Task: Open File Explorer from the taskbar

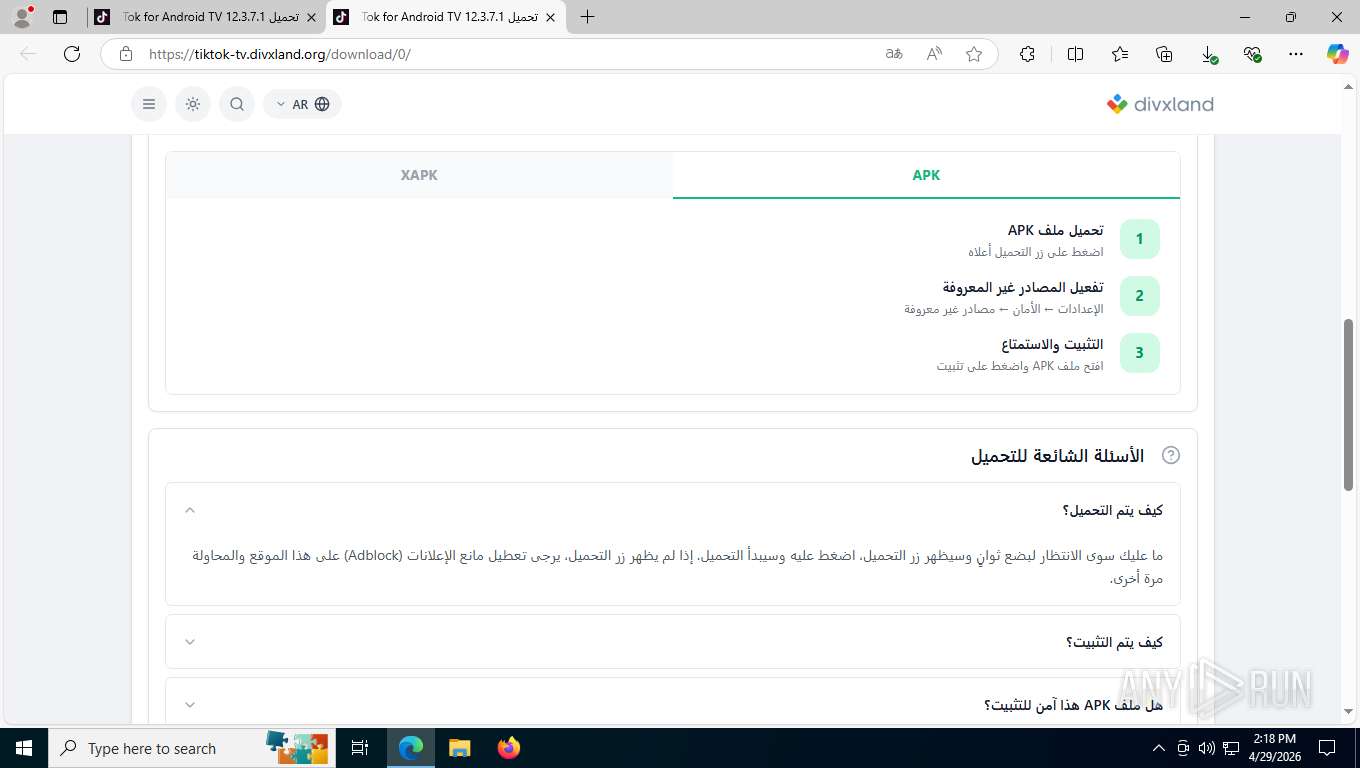Action: pos(459,748)
